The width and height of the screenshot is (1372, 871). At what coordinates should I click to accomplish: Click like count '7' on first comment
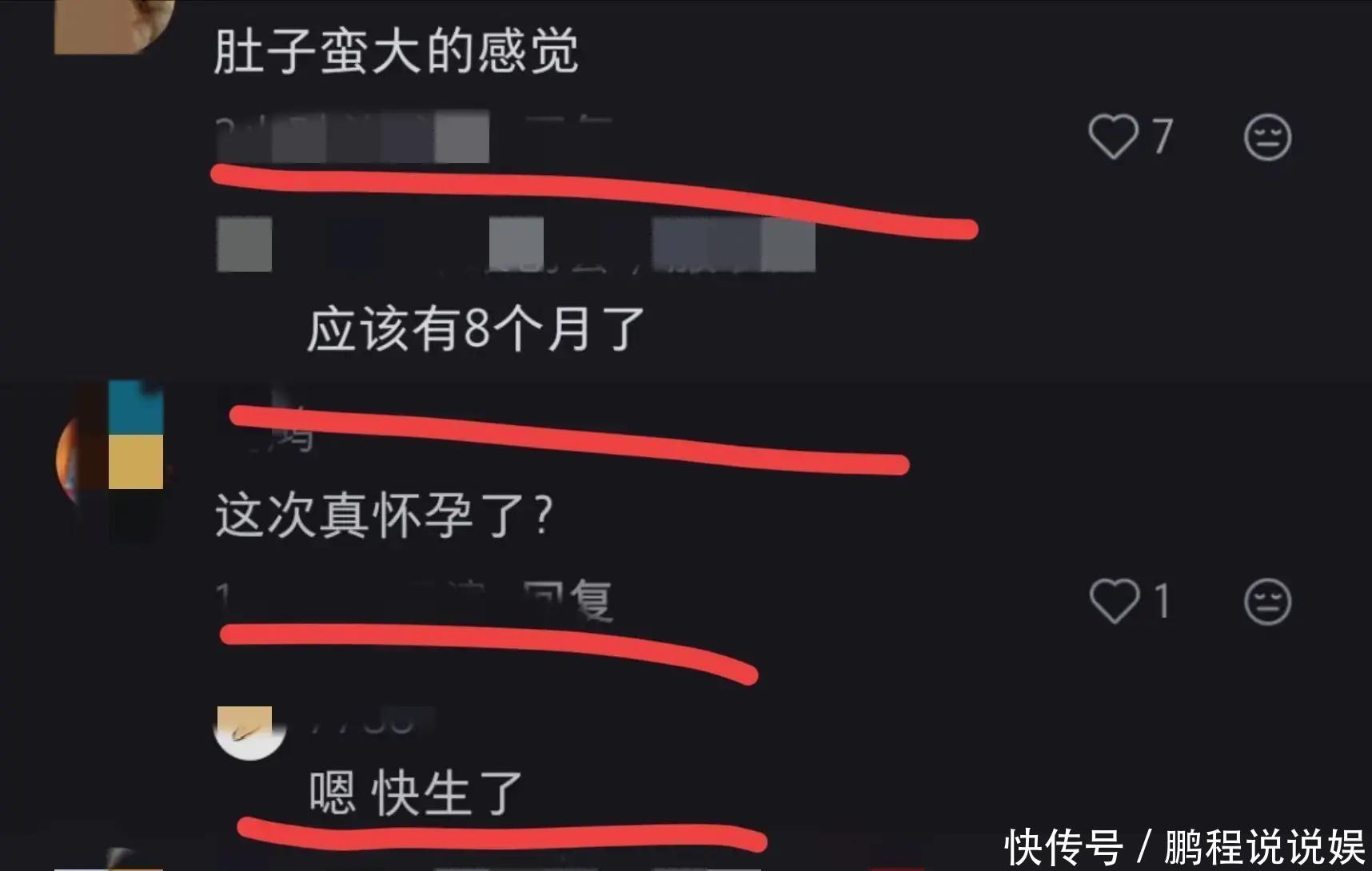tap(1163, 137)
